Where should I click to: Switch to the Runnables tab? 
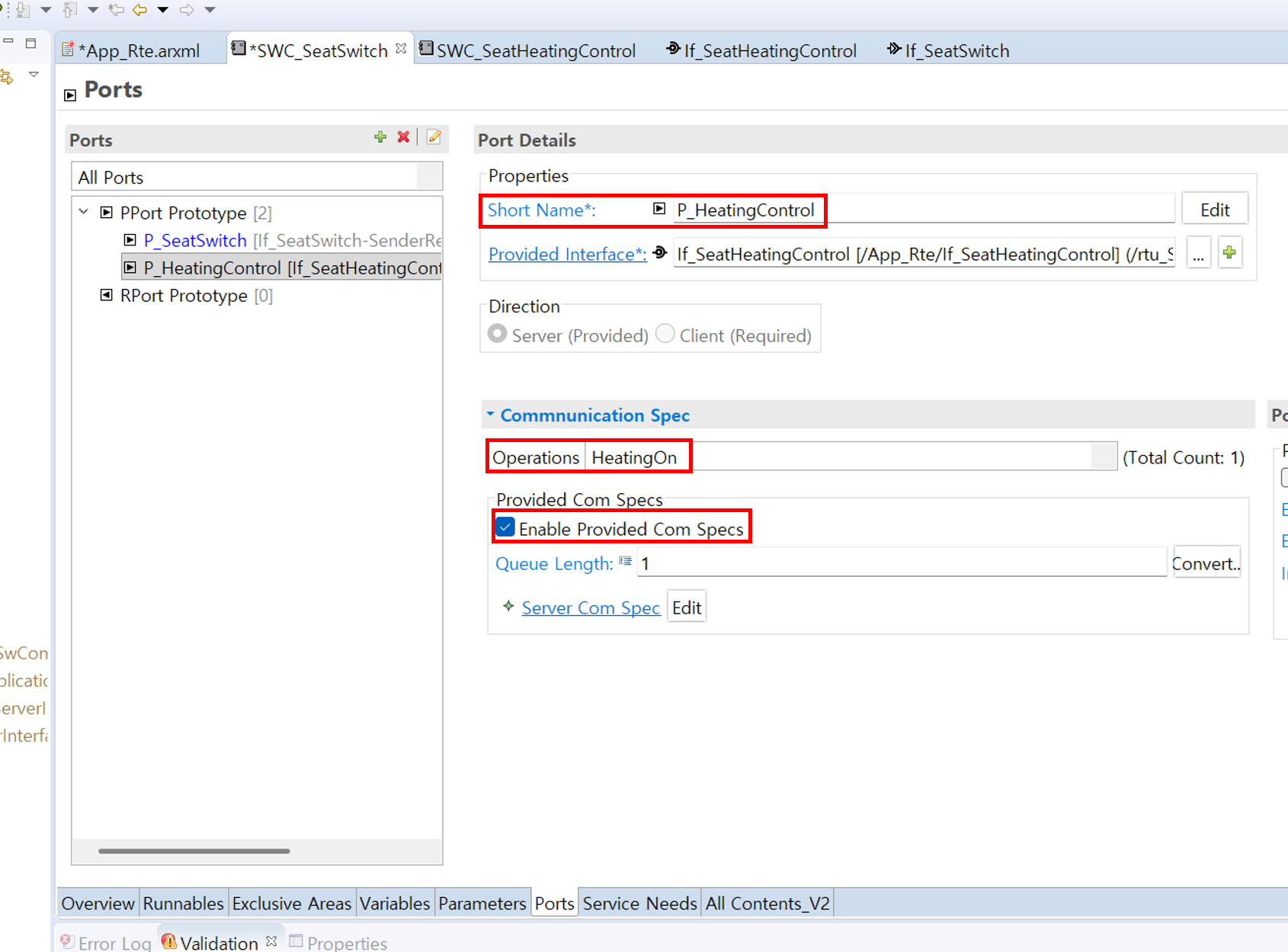183,903
